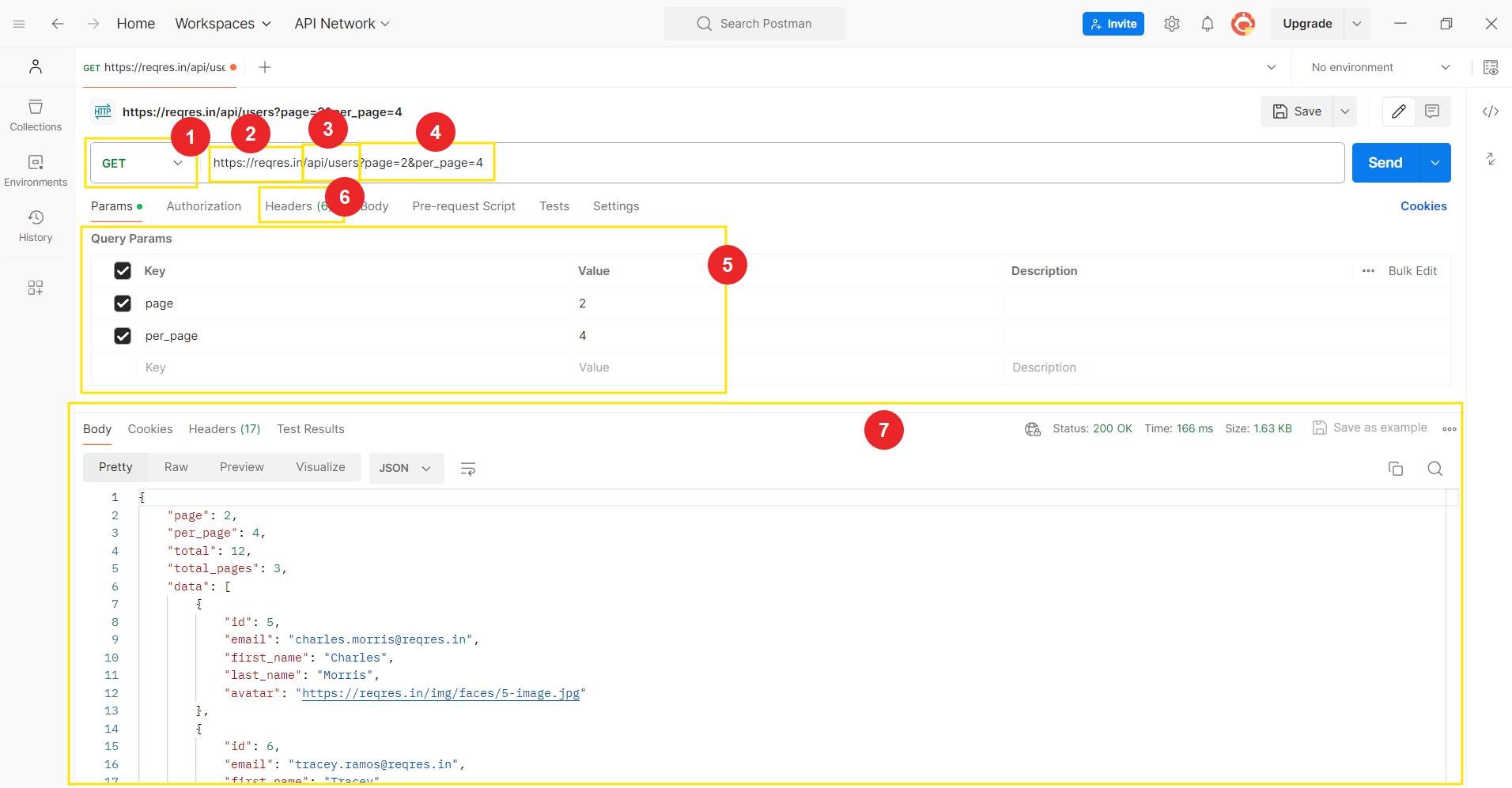
Task: Select the Raw response view
Action: point(176,467)
